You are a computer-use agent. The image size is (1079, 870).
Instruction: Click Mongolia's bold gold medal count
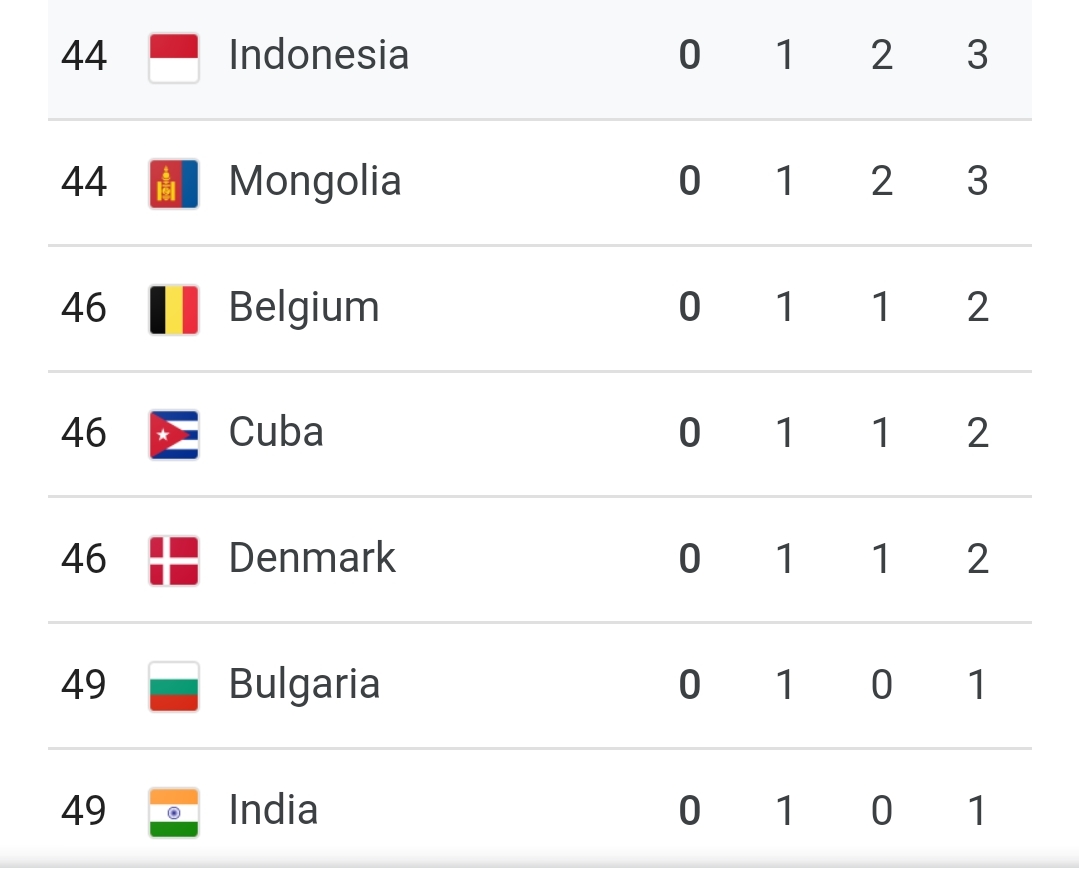click(x=690, y=182)
